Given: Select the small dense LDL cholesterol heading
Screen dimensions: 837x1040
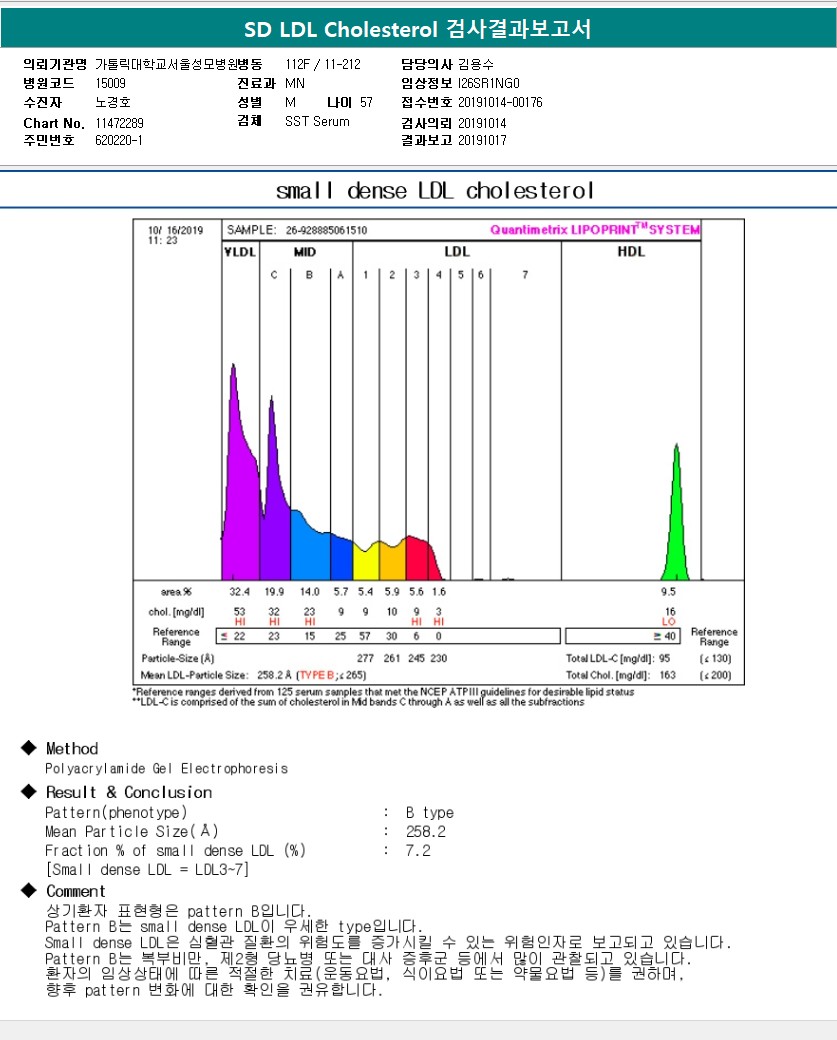Looking at the screenshot, I should coord(434,190).
